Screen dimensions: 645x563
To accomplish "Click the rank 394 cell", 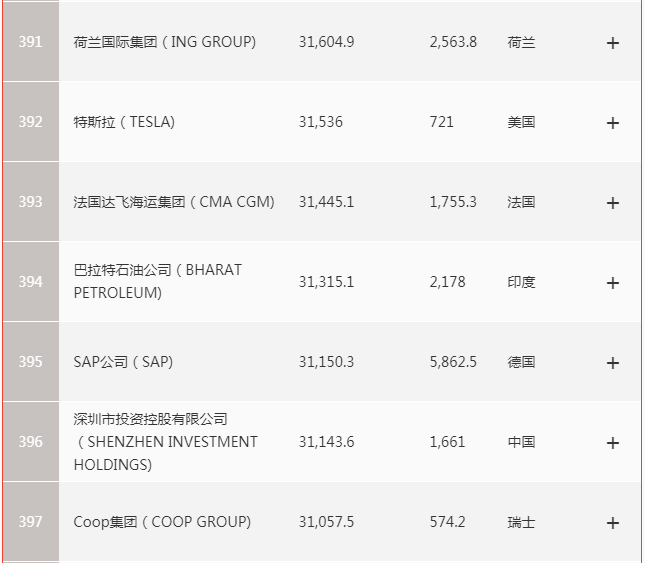I will (31, 282).
